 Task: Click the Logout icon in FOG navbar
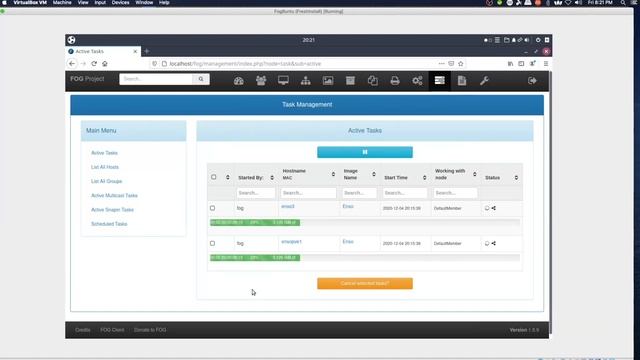pyautogui.click(x=532, y=80)
